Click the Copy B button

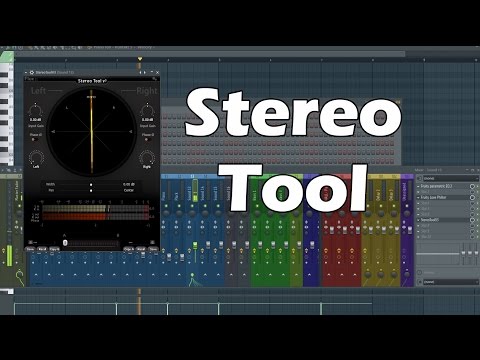click(54, 249)
